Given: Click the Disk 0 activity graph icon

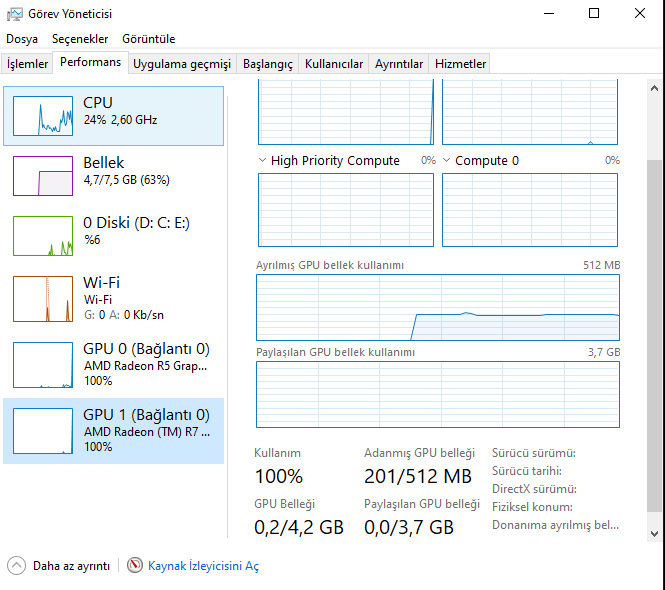Looking at the screenshot, I should click(x=43, y=236).
